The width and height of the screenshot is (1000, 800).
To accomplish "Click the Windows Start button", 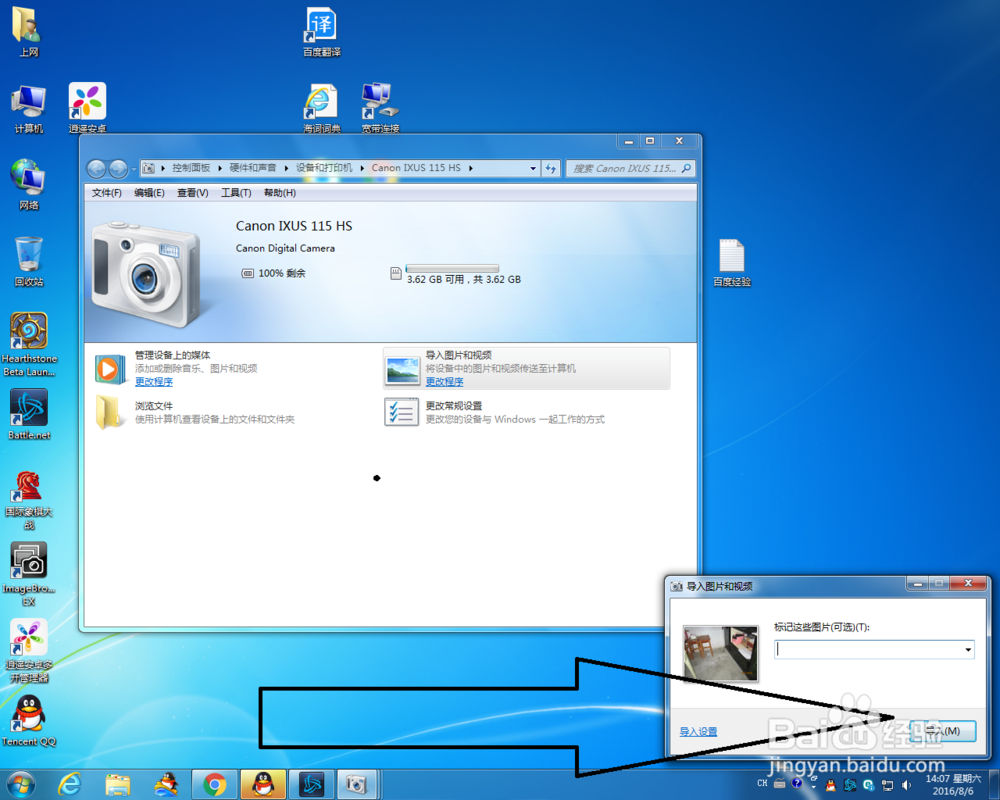I will [19, 785].
